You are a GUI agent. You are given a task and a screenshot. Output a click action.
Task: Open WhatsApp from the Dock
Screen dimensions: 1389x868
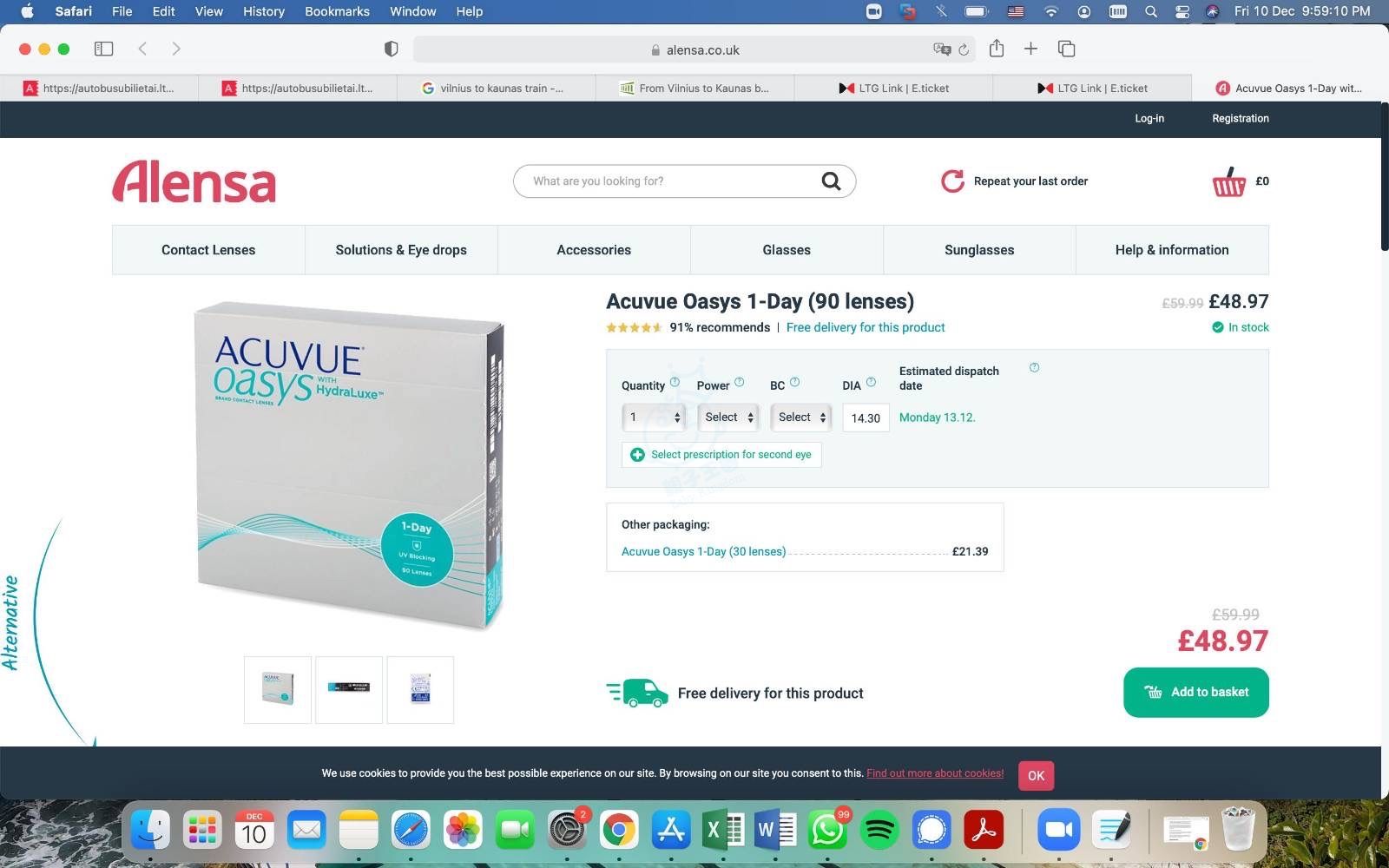[827, 831]
